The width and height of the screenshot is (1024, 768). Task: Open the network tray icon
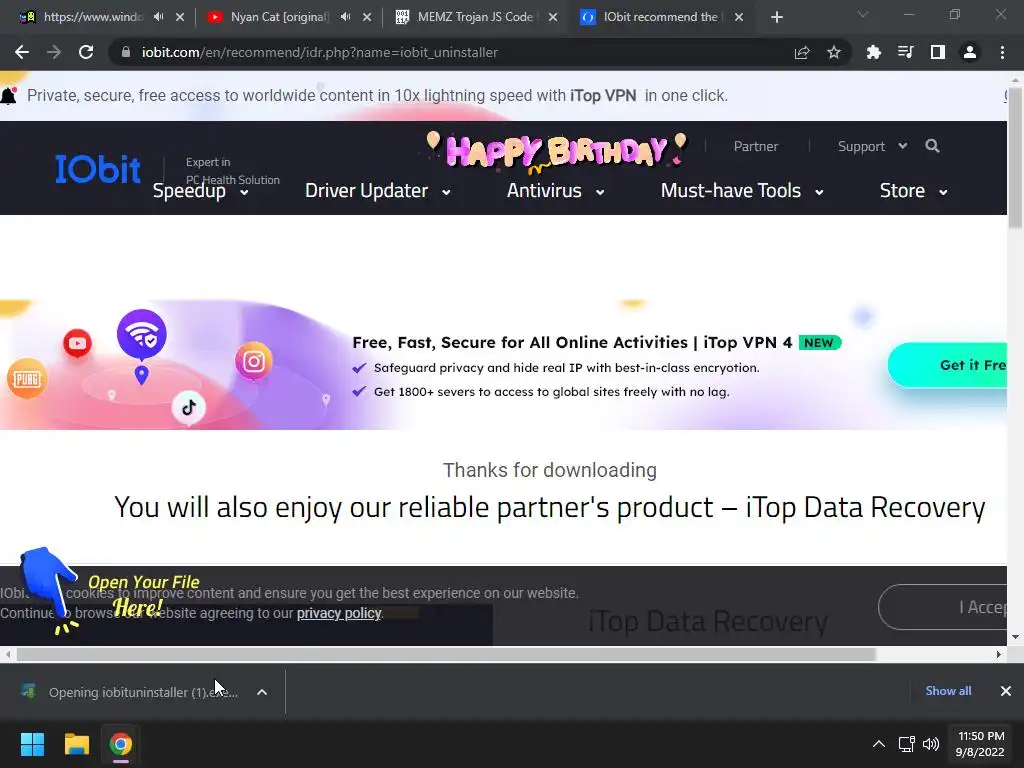906,744
